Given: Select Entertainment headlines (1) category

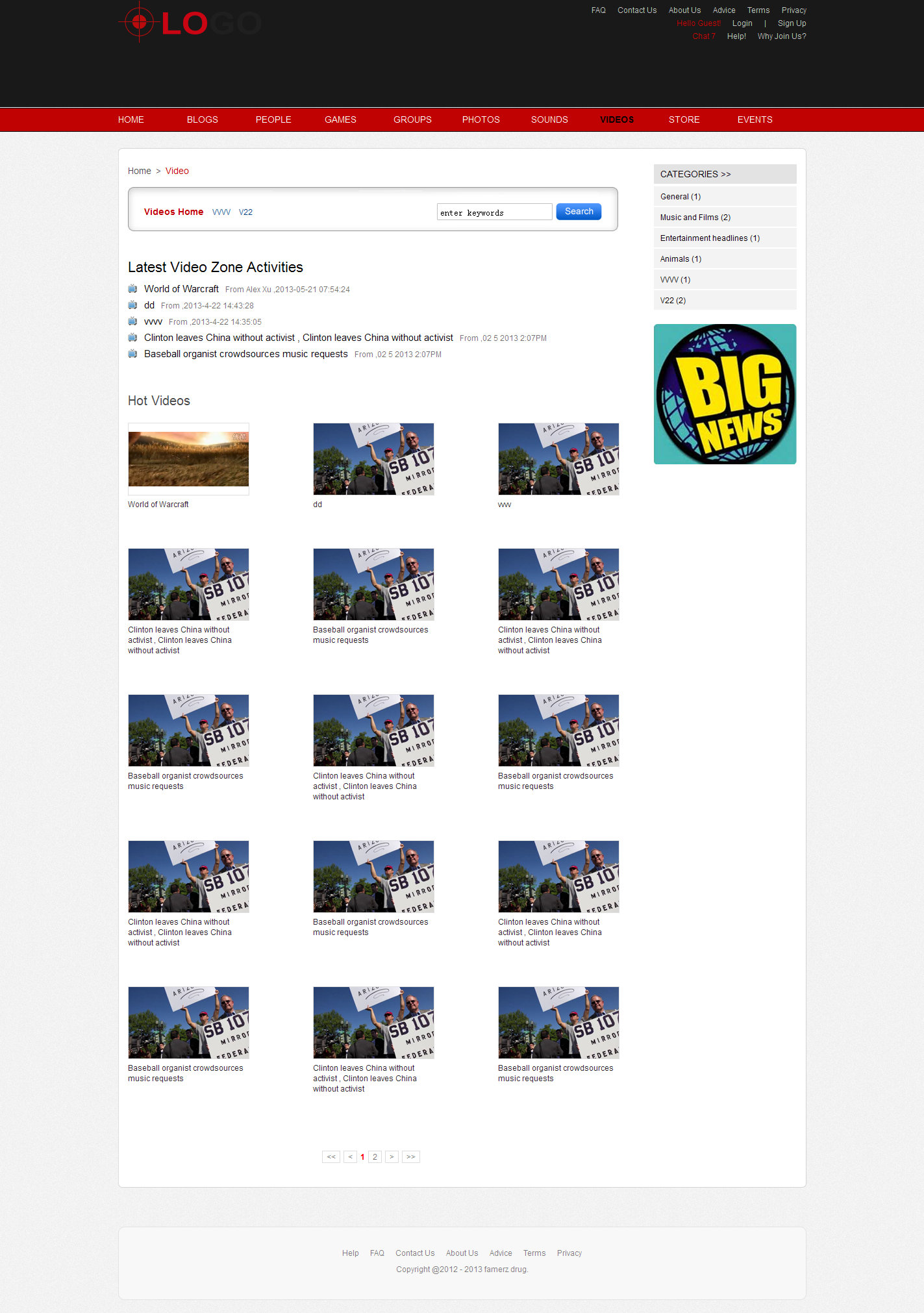Looking at the screenshot, I should tap(725, 238).
